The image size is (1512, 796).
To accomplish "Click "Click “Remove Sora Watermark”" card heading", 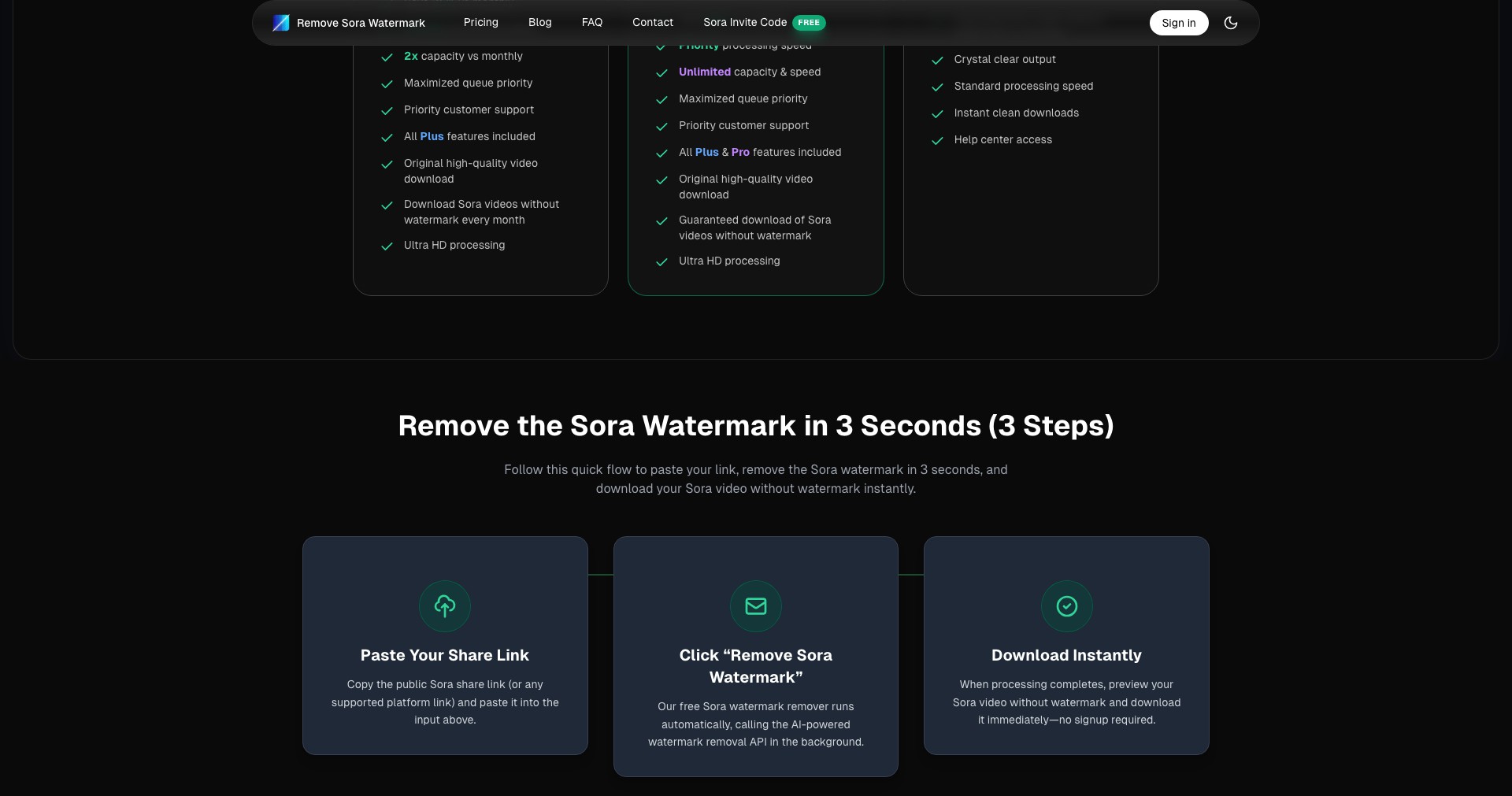I will (x=756, y=666).
